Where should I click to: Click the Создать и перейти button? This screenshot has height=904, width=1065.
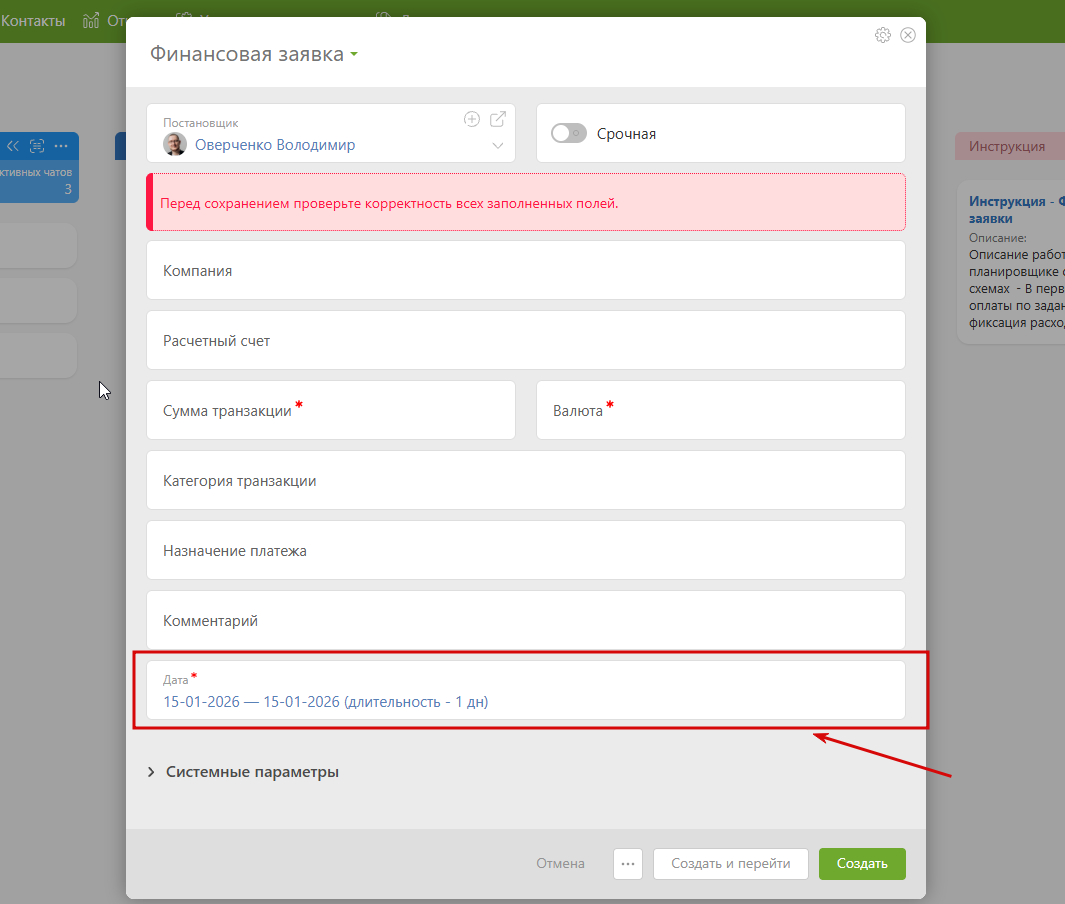731,863
